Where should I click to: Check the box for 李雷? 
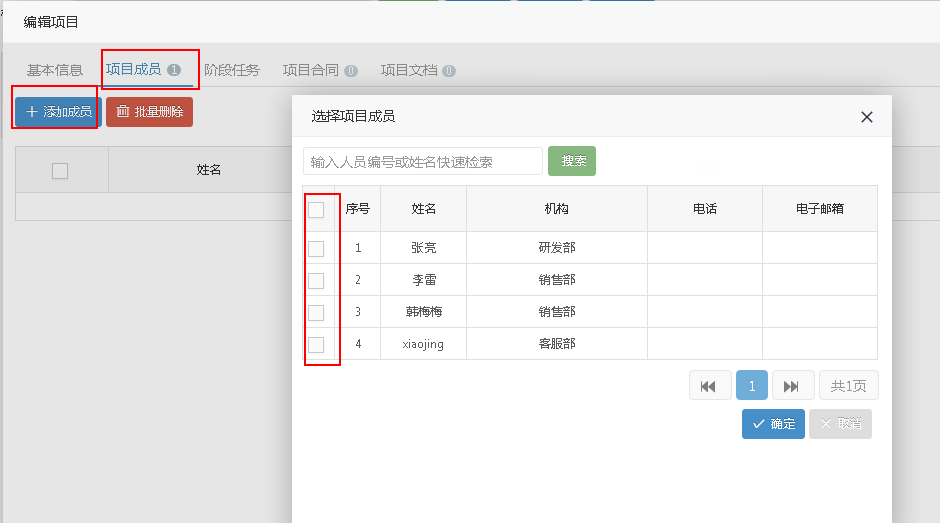point(316,280)
